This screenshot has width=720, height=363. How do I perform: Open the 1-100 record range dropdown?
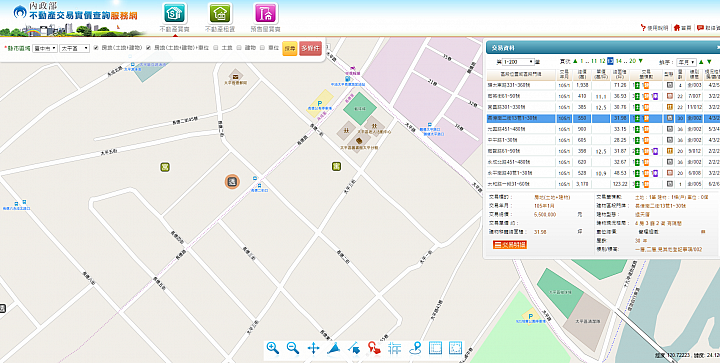519,61
